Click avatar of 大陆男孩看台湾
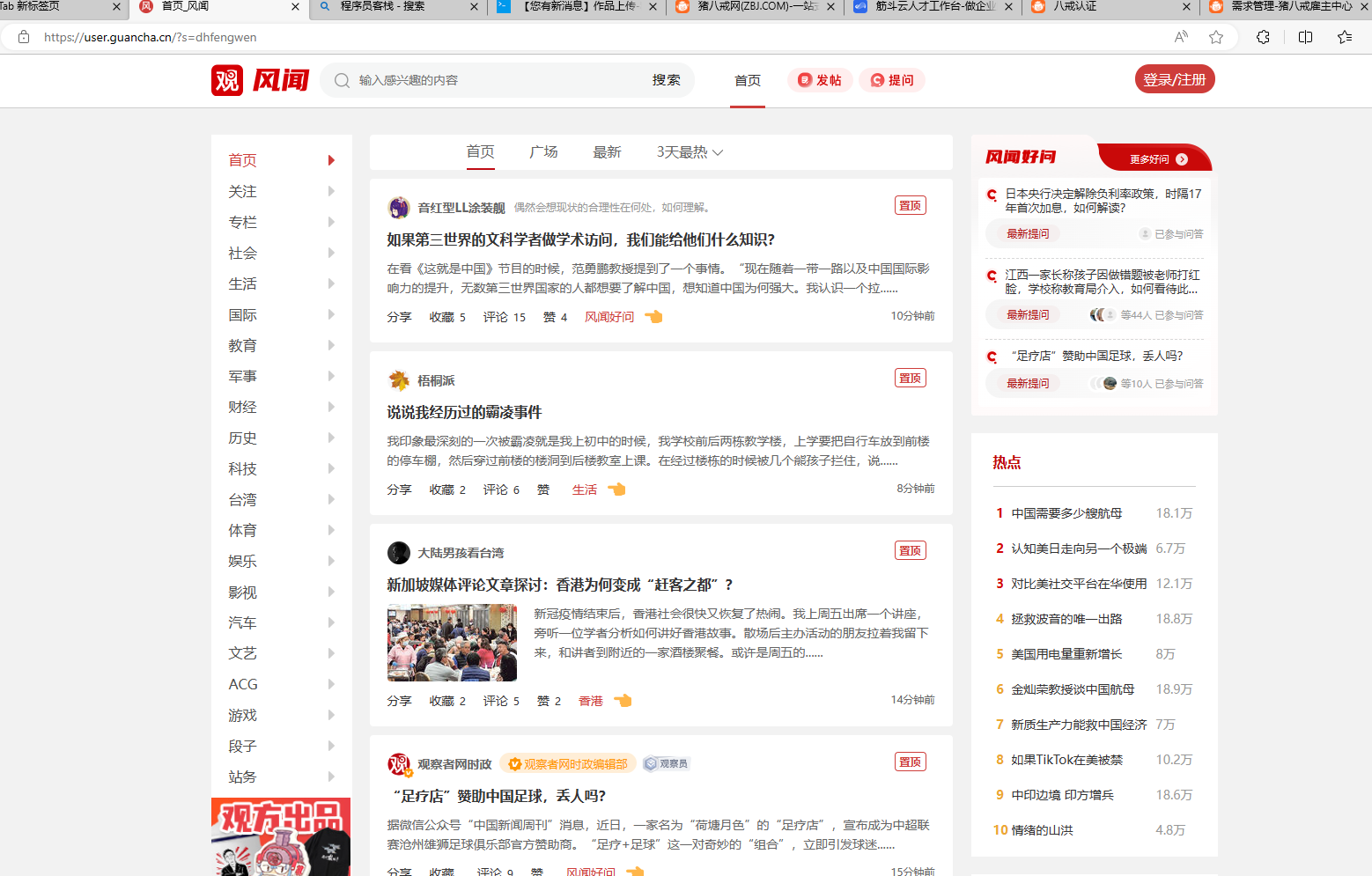The width and height of the screenshot is (1372, 876). pos(399,553)
